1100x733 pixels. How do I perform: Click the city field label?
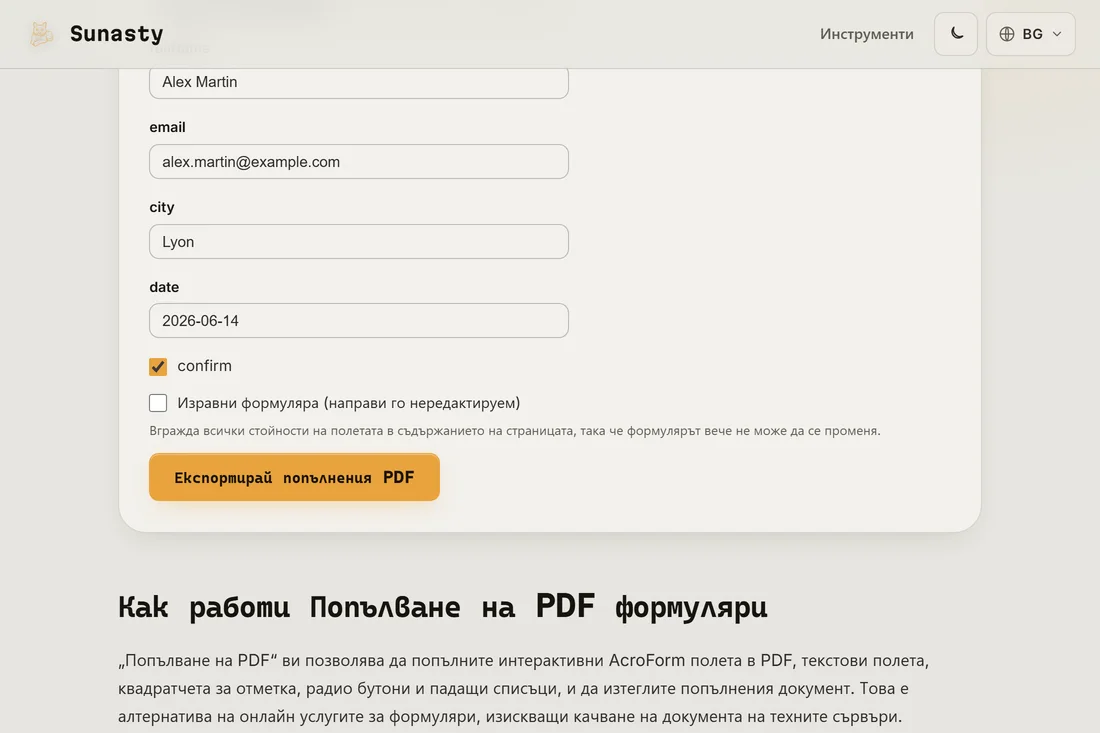(x=161, y=207)
